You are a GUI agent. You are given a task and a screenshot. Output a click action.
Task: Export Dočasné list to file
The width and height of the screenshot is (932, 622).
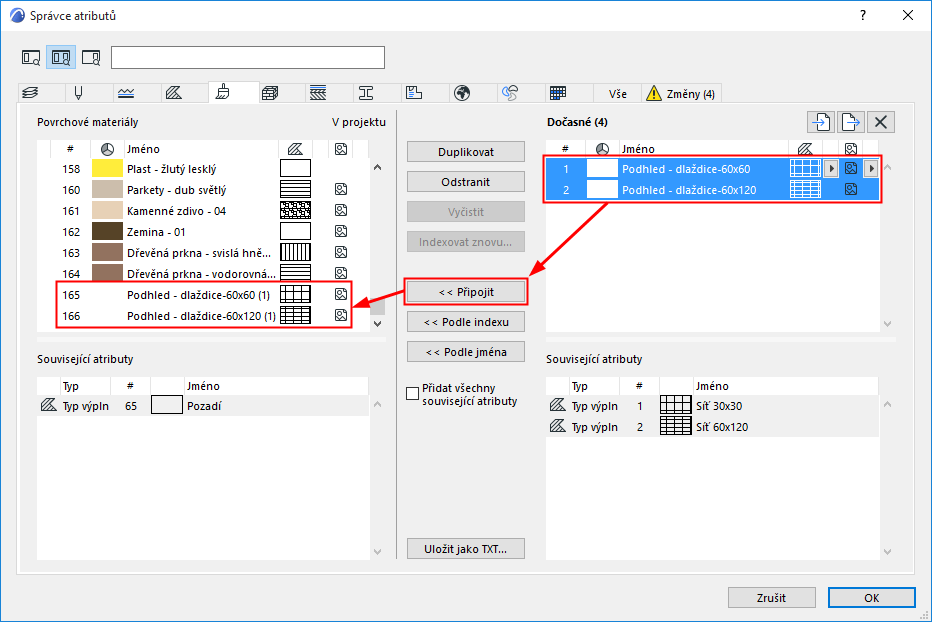[851, 122]
